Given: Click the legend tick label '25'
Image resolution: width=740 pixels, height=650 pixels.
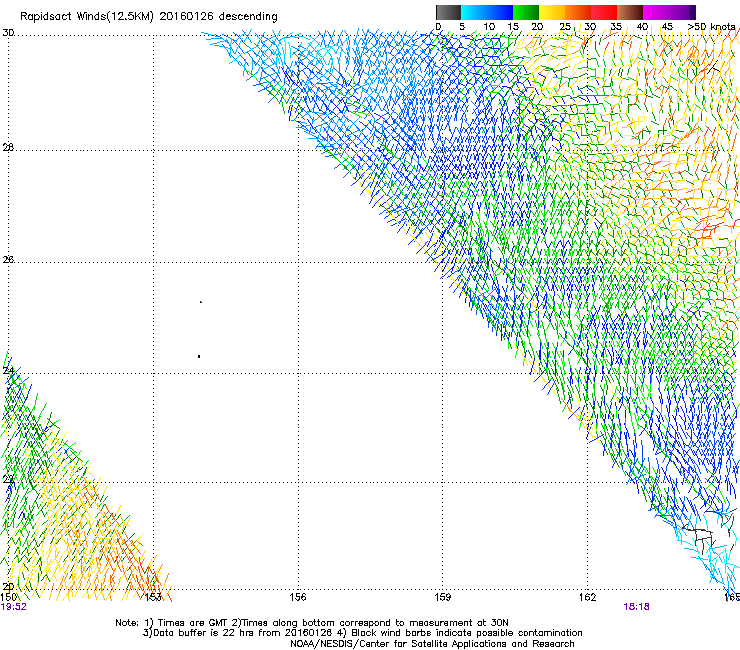Looking at the screenshot, I should click(x=565, y=27).
